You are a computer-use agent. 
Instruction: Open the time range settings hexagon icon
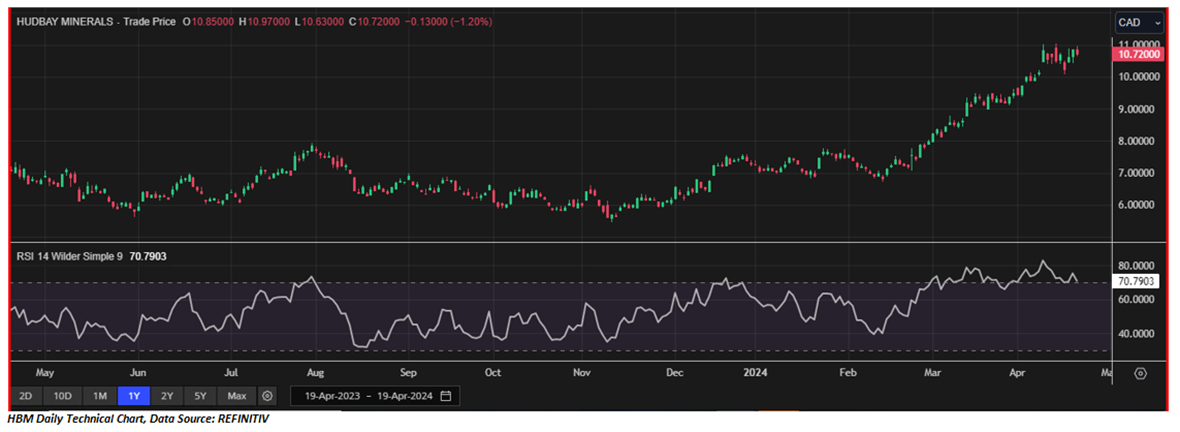point(267,396)
